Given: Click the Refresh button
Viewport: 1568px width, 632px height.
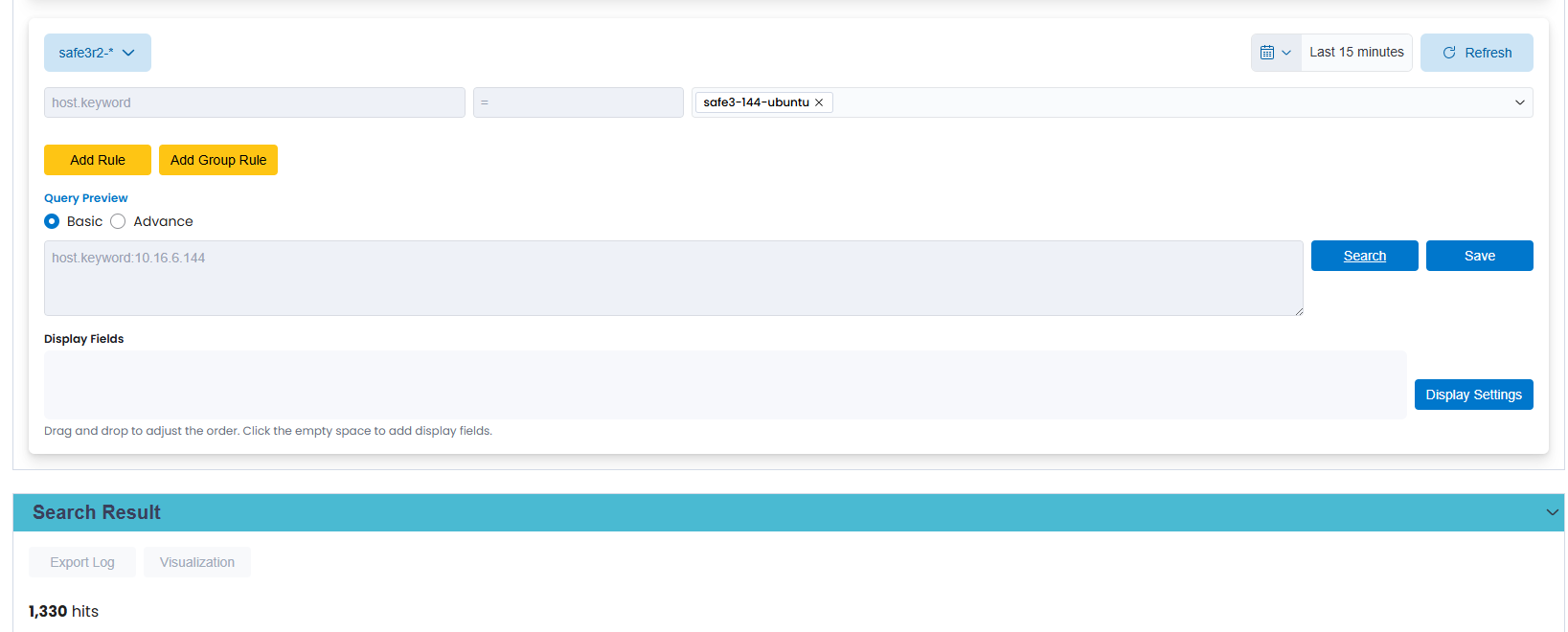Looking at the screenshot, I should point(1476,53).
